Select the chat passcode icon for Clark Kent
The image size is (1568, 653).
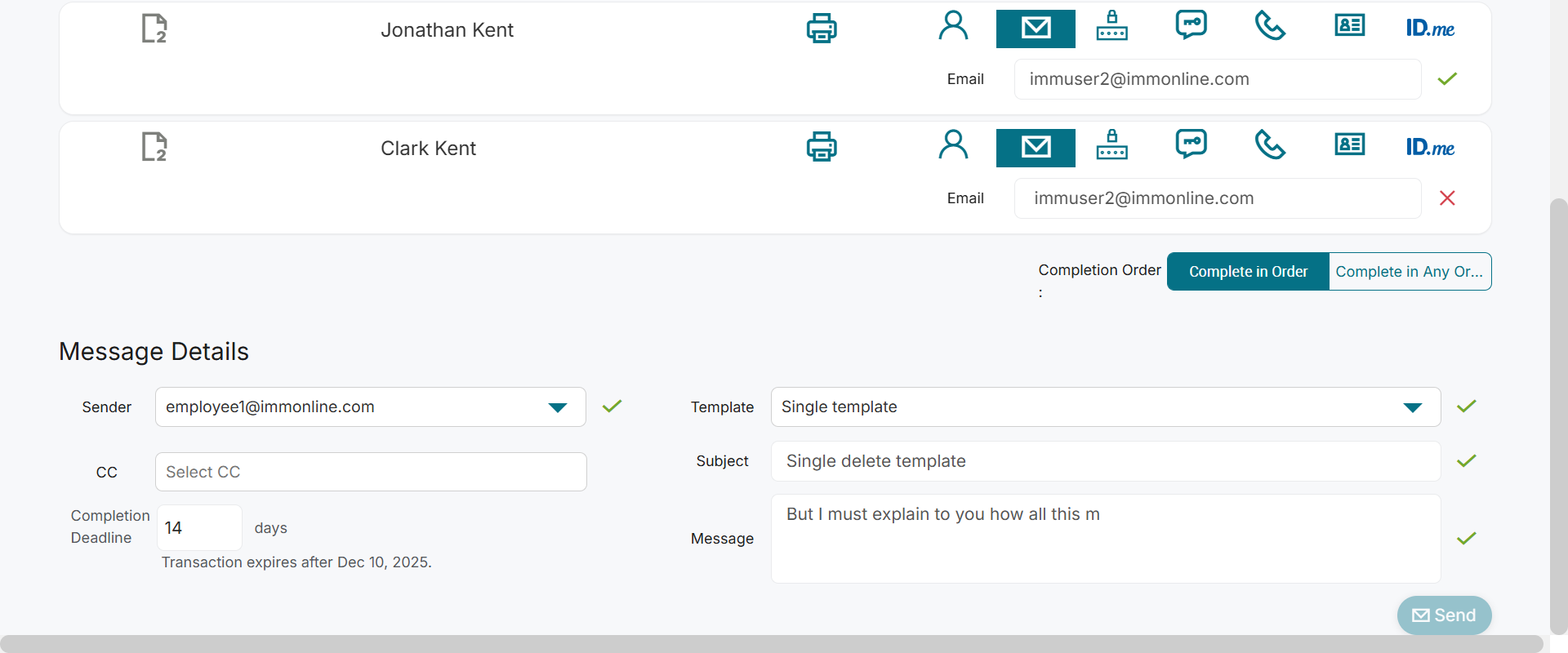(1191, 144)
